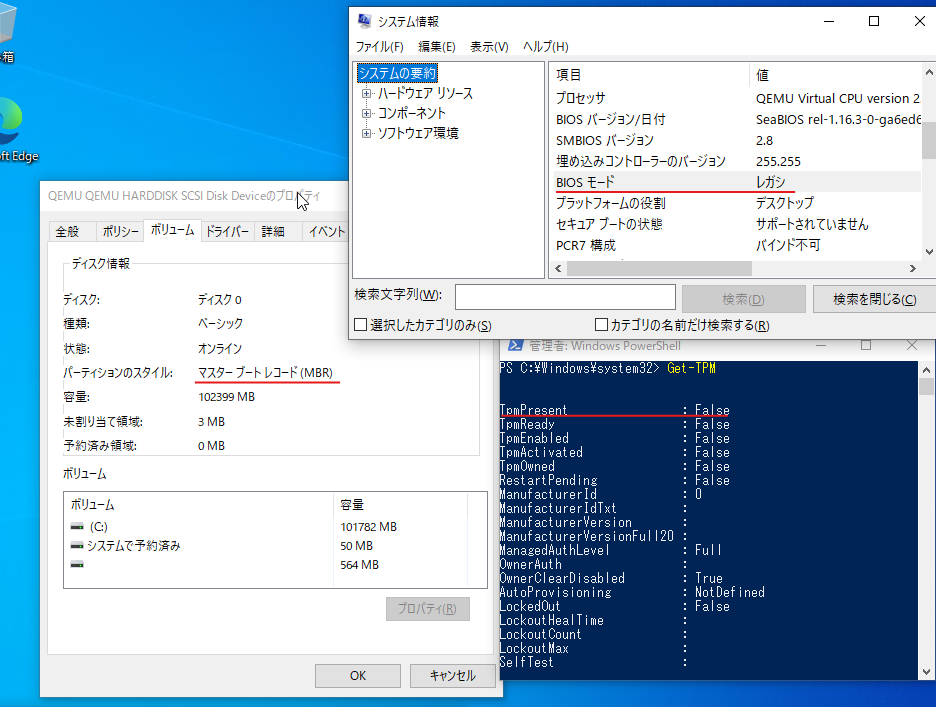Click the disabled 検索(D) button
This screenshot has height=707, width=936.
(743, 299)
